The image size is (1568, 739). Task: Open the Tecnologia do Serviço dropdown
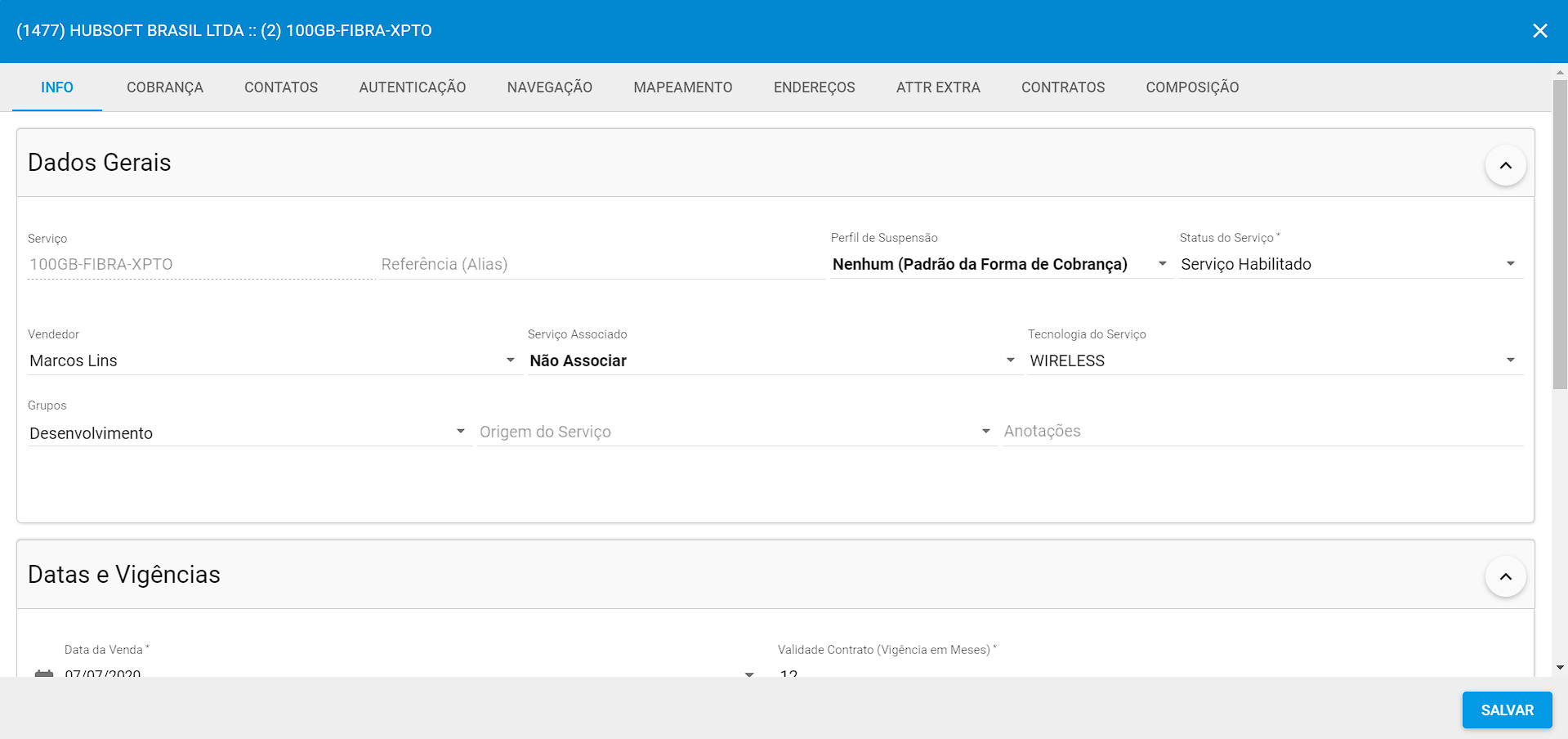point(1275,361)
